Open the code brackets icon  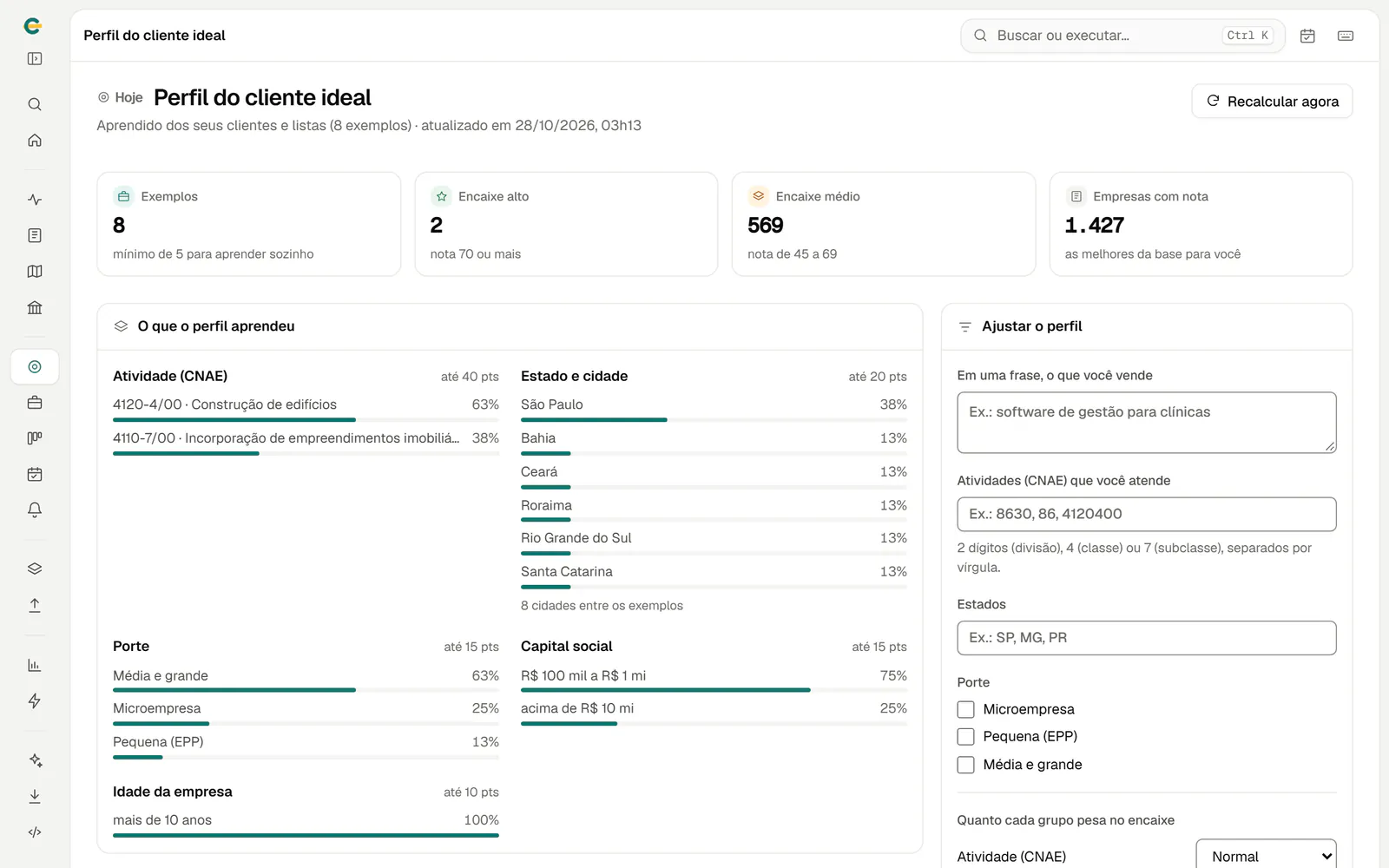tap(35, 832)
